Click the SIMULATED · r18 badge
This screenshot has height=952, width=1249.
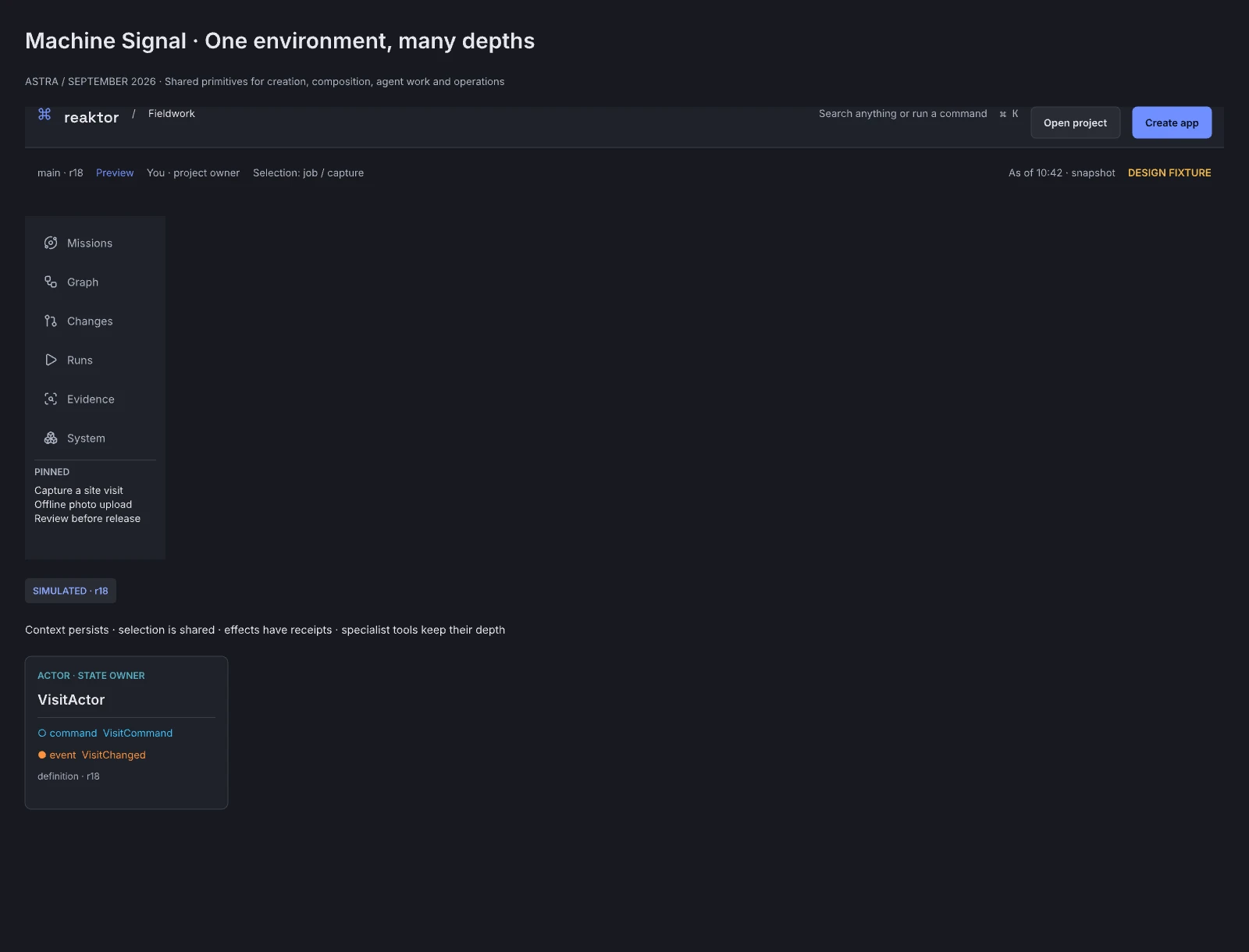pyautogui.click(x=70, y=591)
